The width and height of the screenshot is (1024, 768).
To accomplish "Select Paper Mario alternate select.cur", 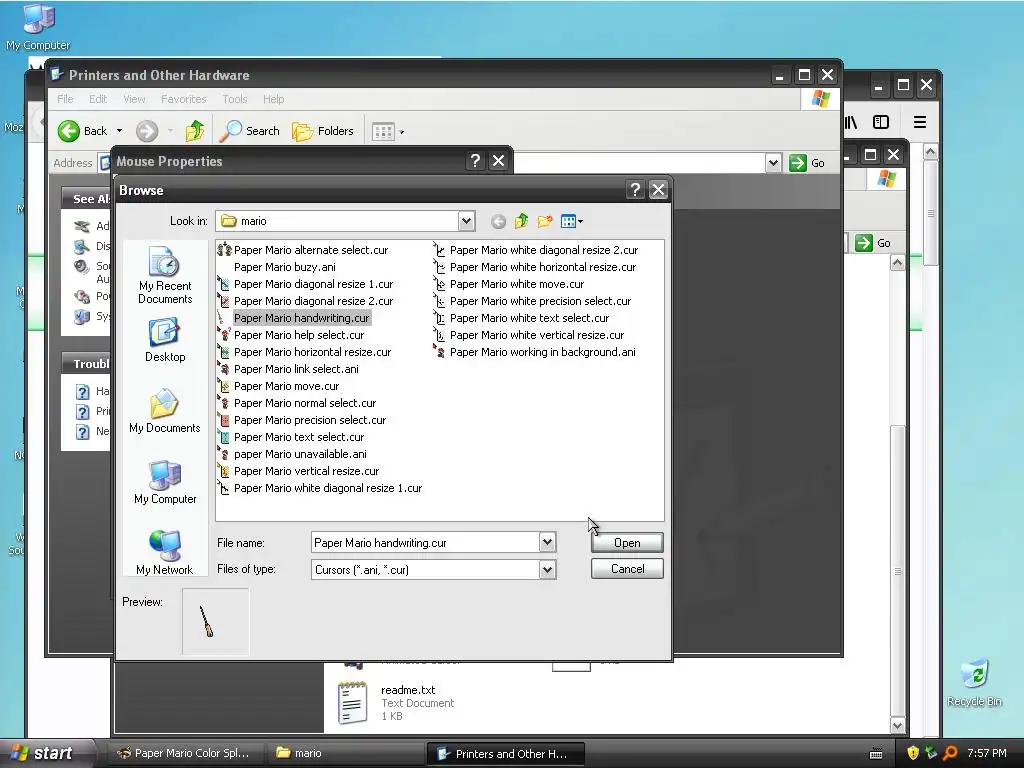I will (x=303, y=250).
